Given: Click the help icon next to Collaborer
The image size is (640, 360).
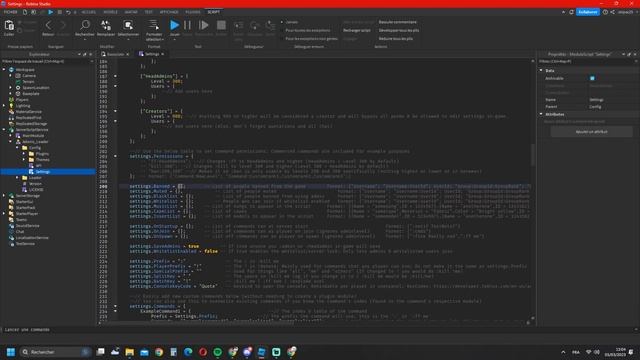Looking at the screenshot, I should (x=605, y=12).
